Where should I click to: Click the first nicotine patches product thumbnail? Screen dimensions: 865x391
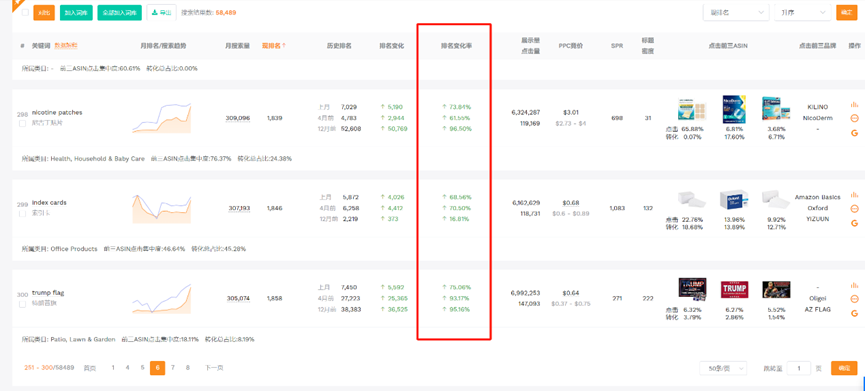692,110
